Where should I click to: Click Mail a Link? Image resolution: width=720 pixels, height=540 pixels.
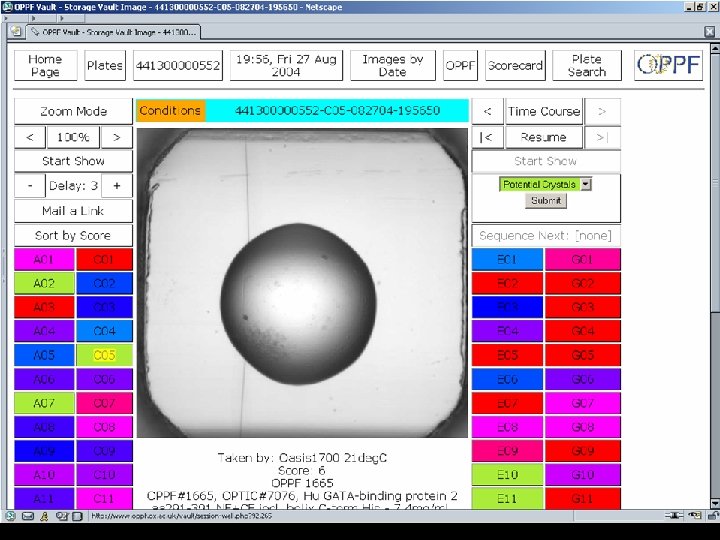click(x=73, y=211)
